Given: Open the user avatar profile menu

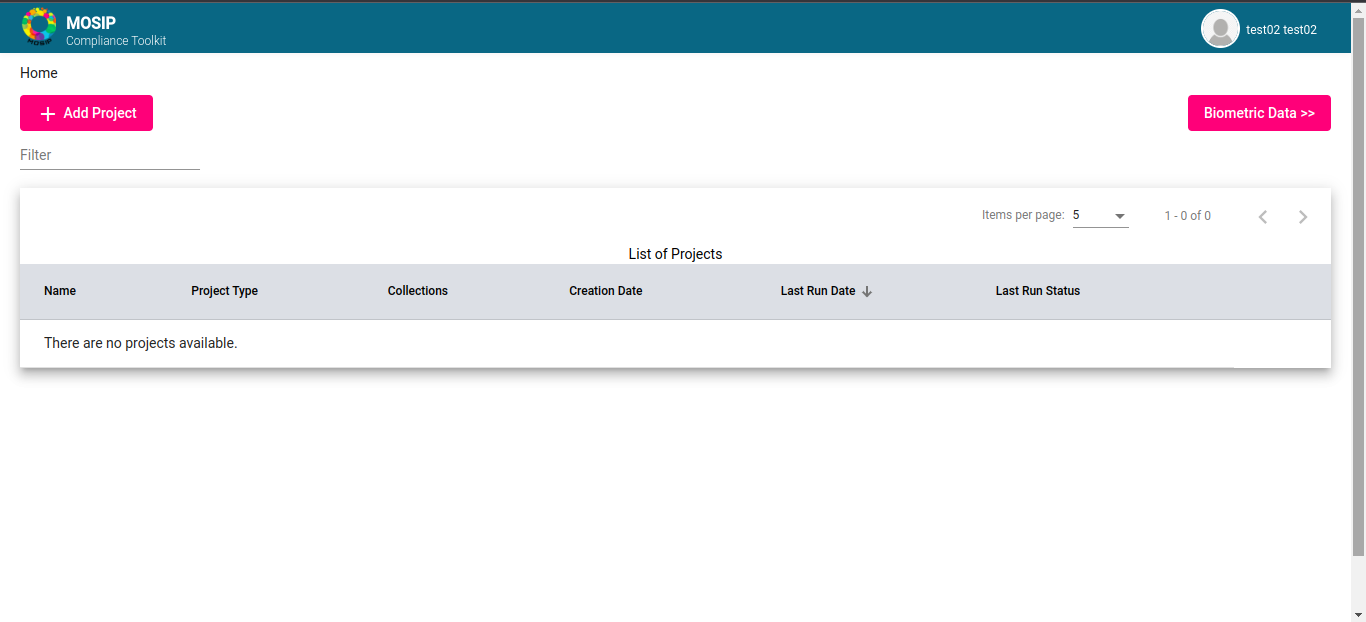Looking at the screenshot, I should coord(1220,29).
